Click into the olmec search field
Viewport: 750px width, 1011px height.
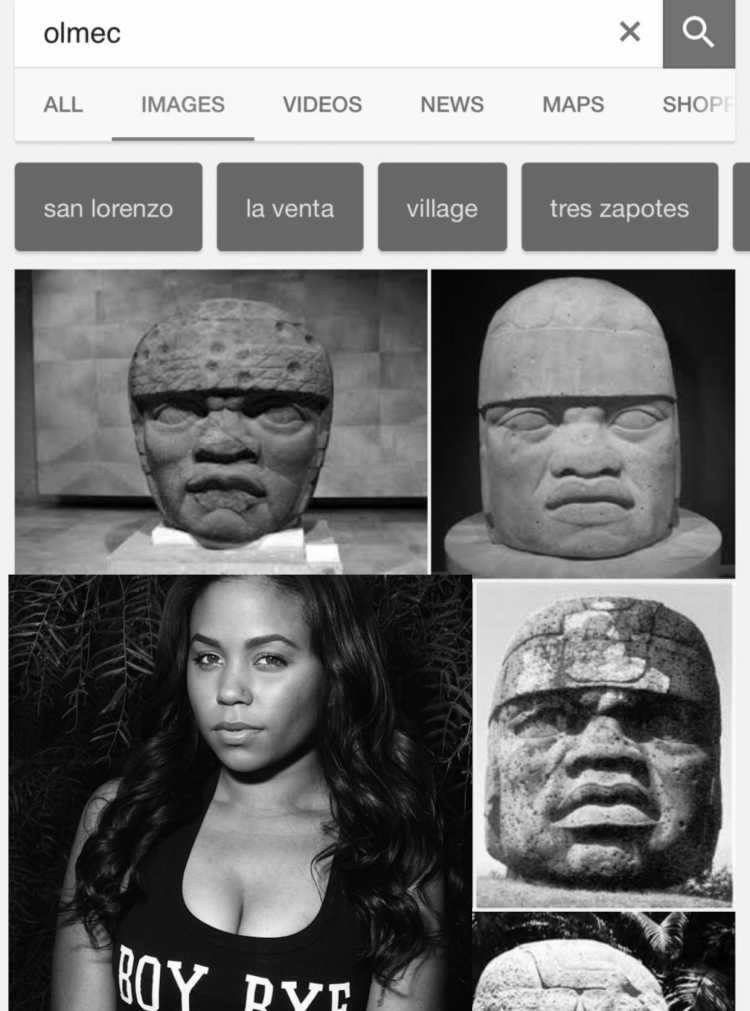click(310, 33)
